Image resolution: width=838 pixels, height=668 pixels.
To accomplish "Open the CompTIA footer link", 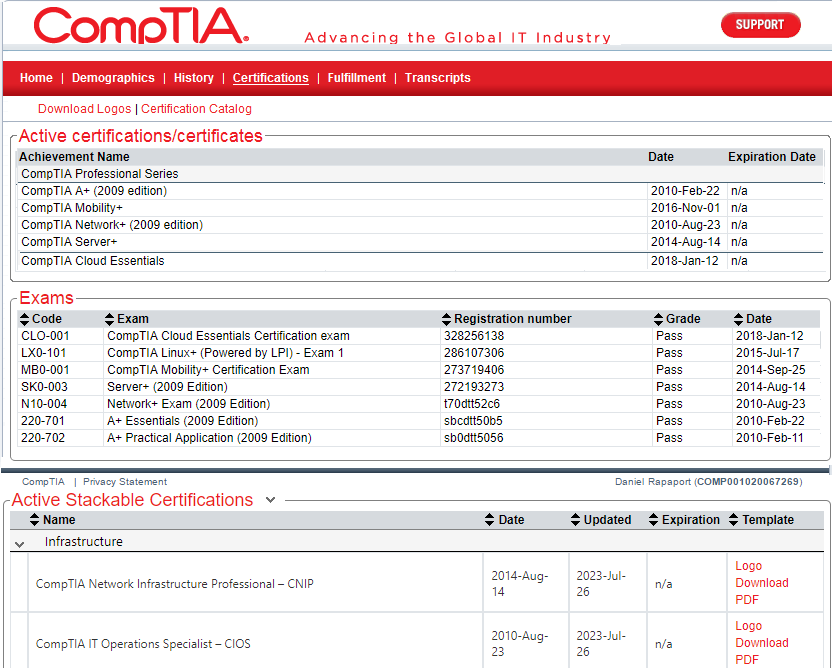I will pos(43,482).
